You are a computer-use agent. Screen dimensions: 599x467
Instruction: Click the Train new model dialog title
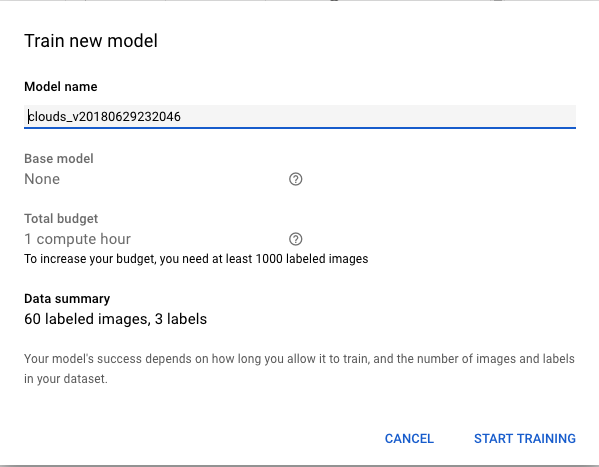pos(91,41)
